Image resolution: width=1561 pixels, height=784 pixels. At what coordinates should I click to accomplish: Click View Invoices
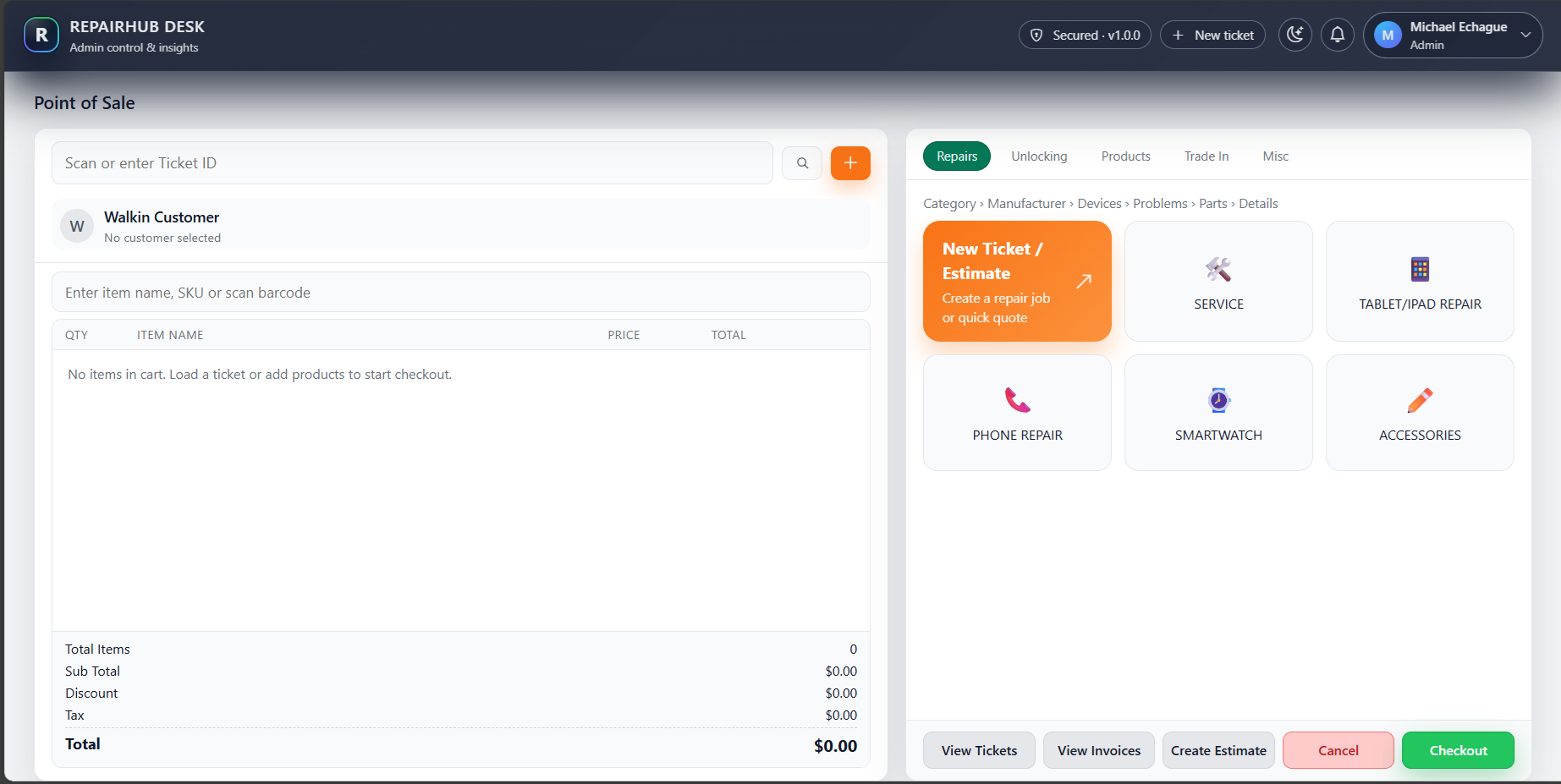coord(1098,750)
